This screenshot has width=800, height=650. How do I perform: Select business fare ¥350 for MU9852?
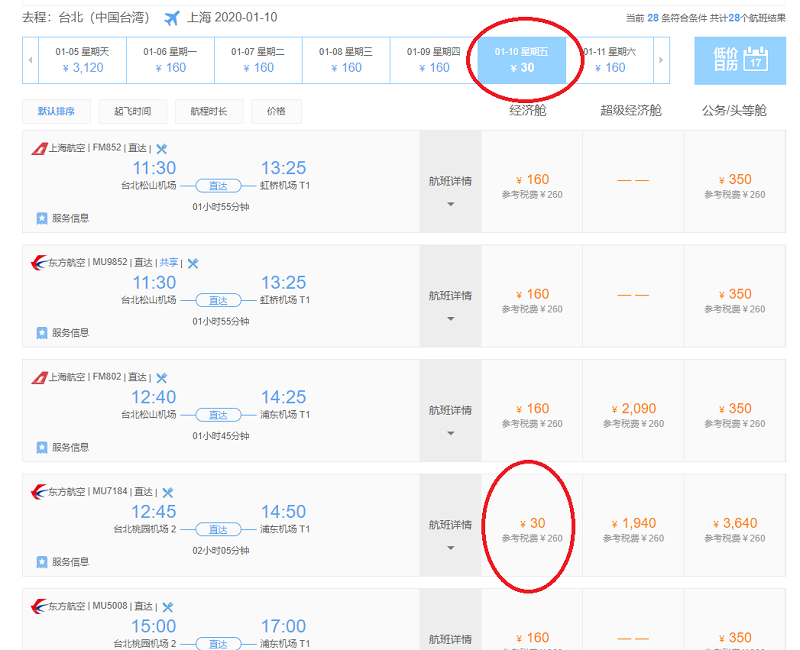pos(735,296)
